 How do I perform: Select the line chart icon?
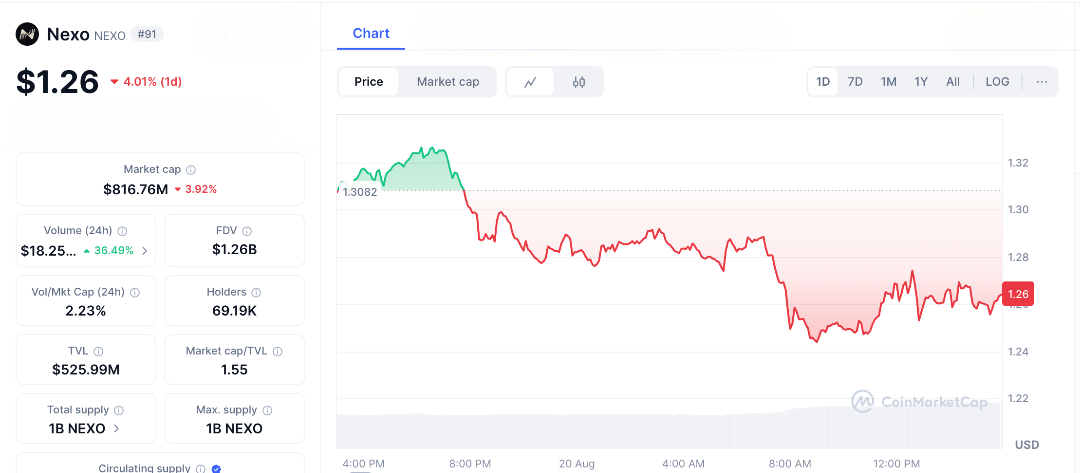coord(531,82)
